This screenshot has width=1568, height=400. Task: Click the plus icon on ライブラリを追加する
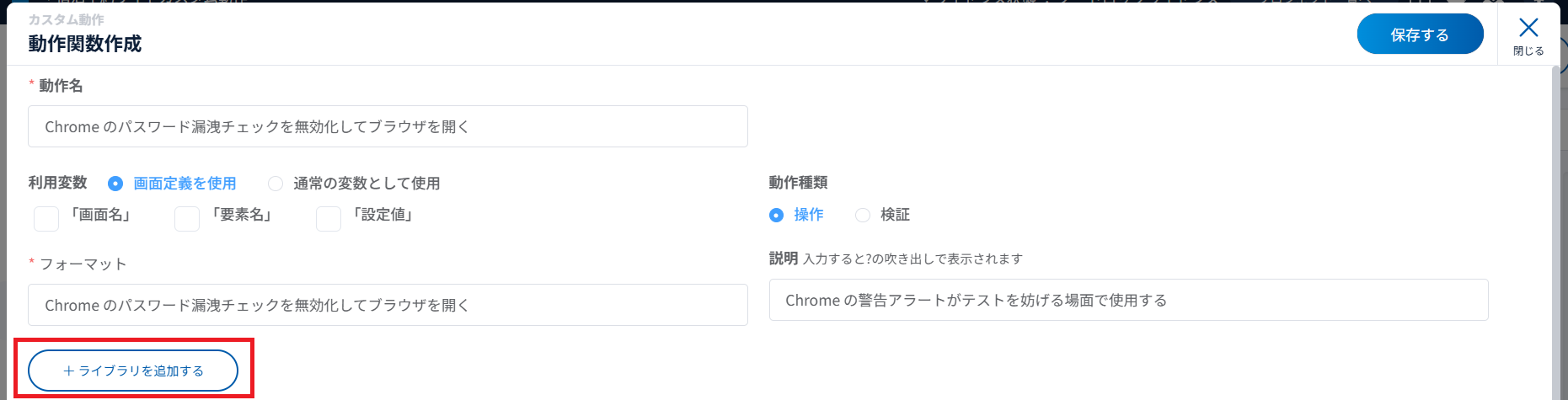pos(69,371)
